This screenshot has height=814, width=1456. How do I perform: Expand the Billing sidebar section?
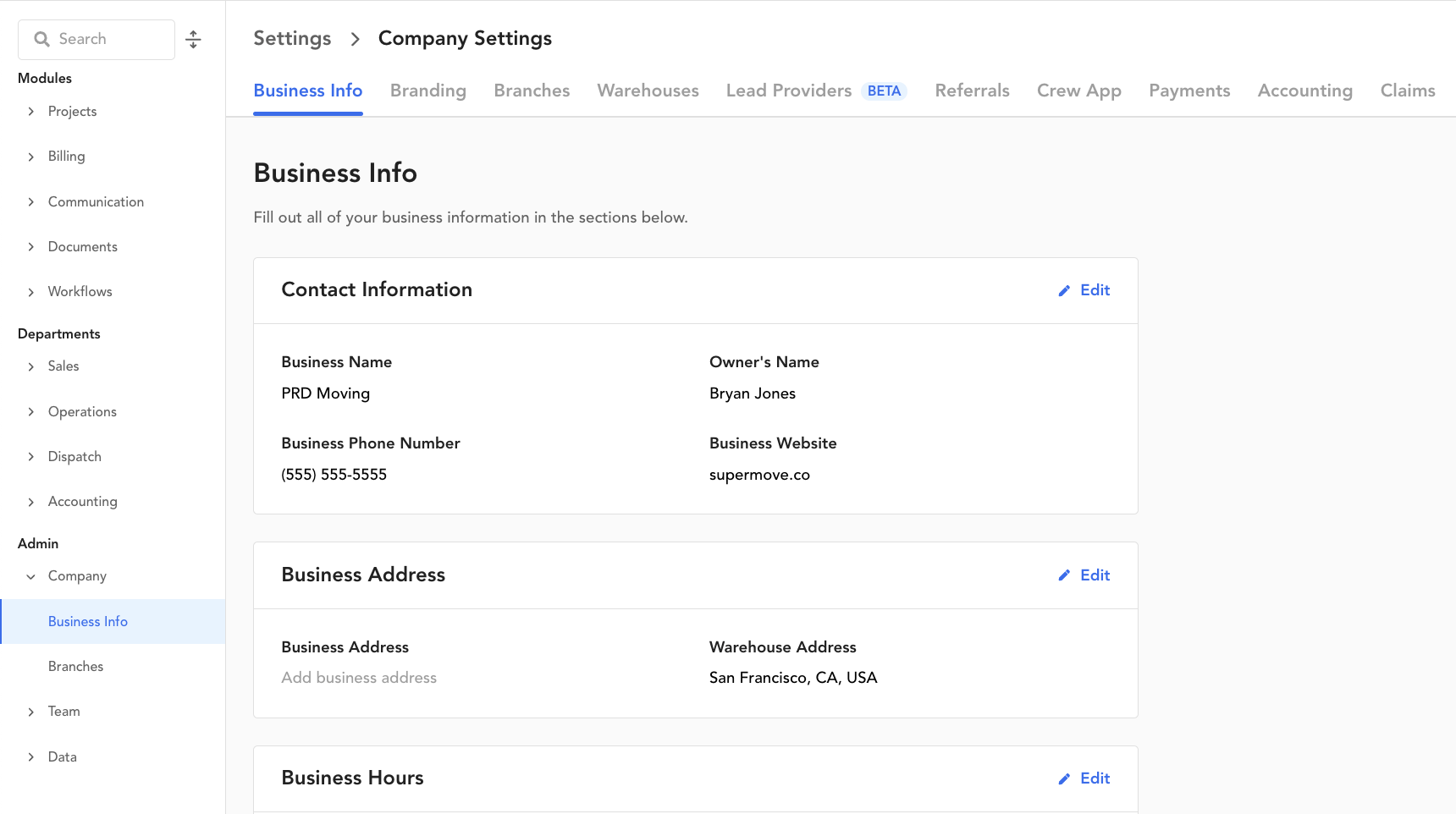(x=31, y=157)
